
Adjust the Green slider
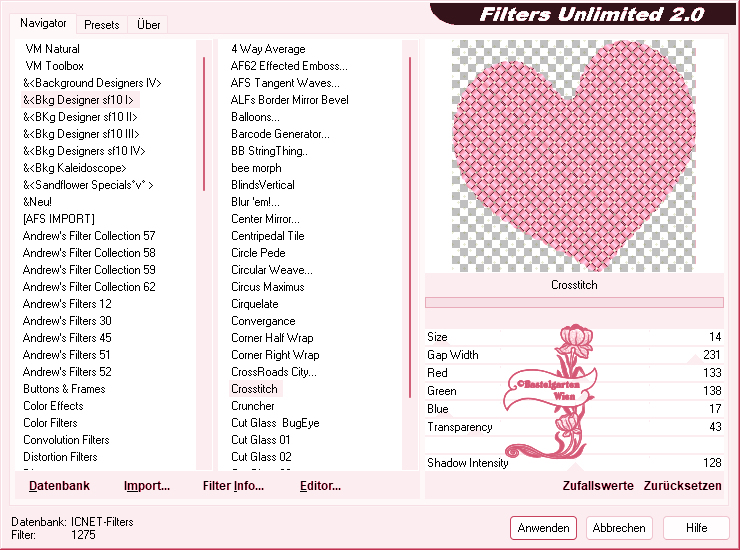574,391
